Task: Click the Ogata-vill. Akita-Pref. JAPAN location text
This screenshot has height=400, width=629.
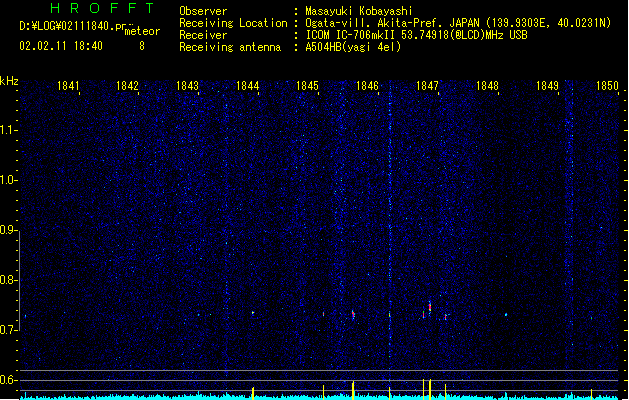Action: point(392,23)
